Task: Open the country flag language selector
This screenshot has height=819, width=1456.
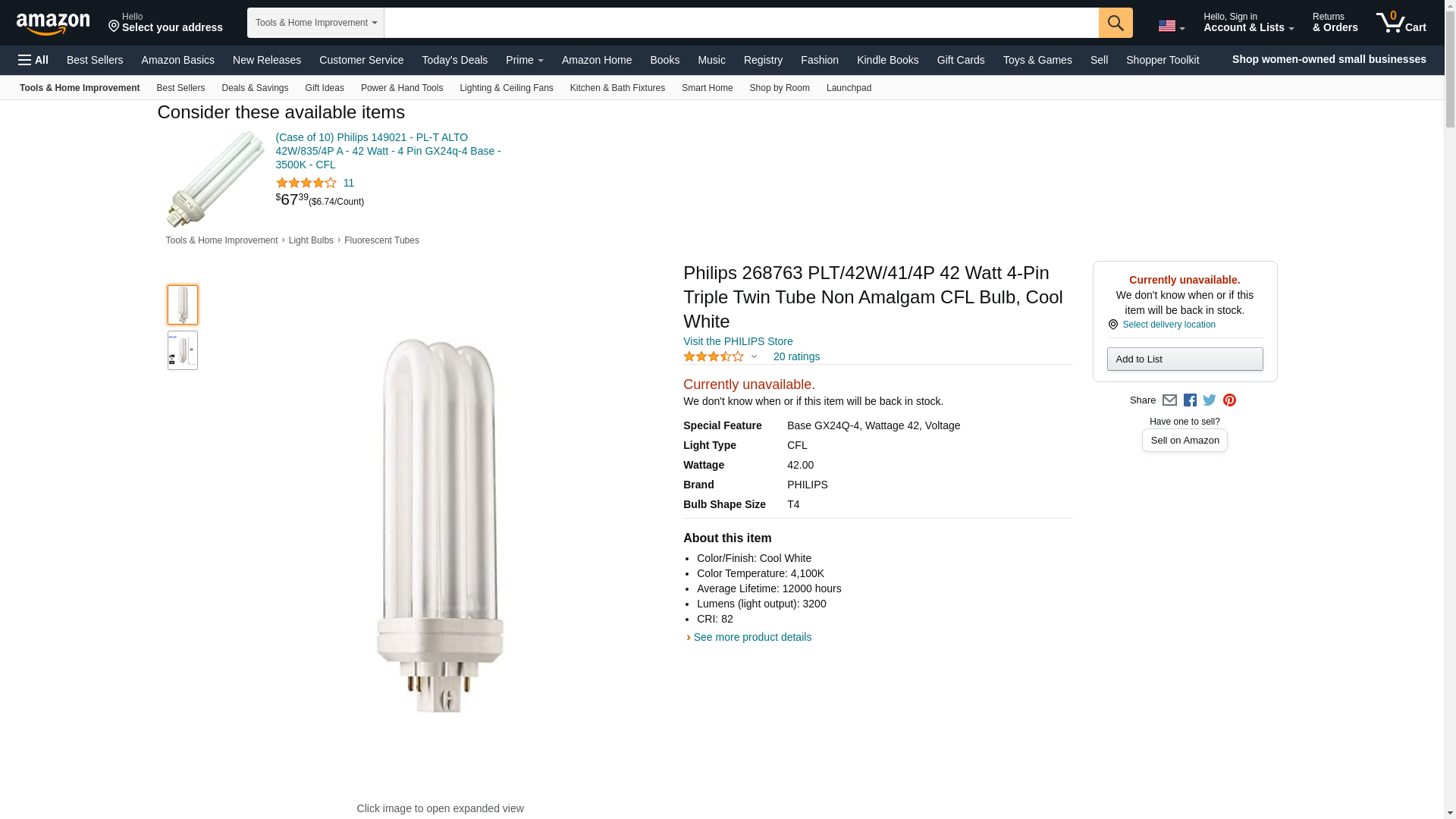Action: click(1171, 26)
